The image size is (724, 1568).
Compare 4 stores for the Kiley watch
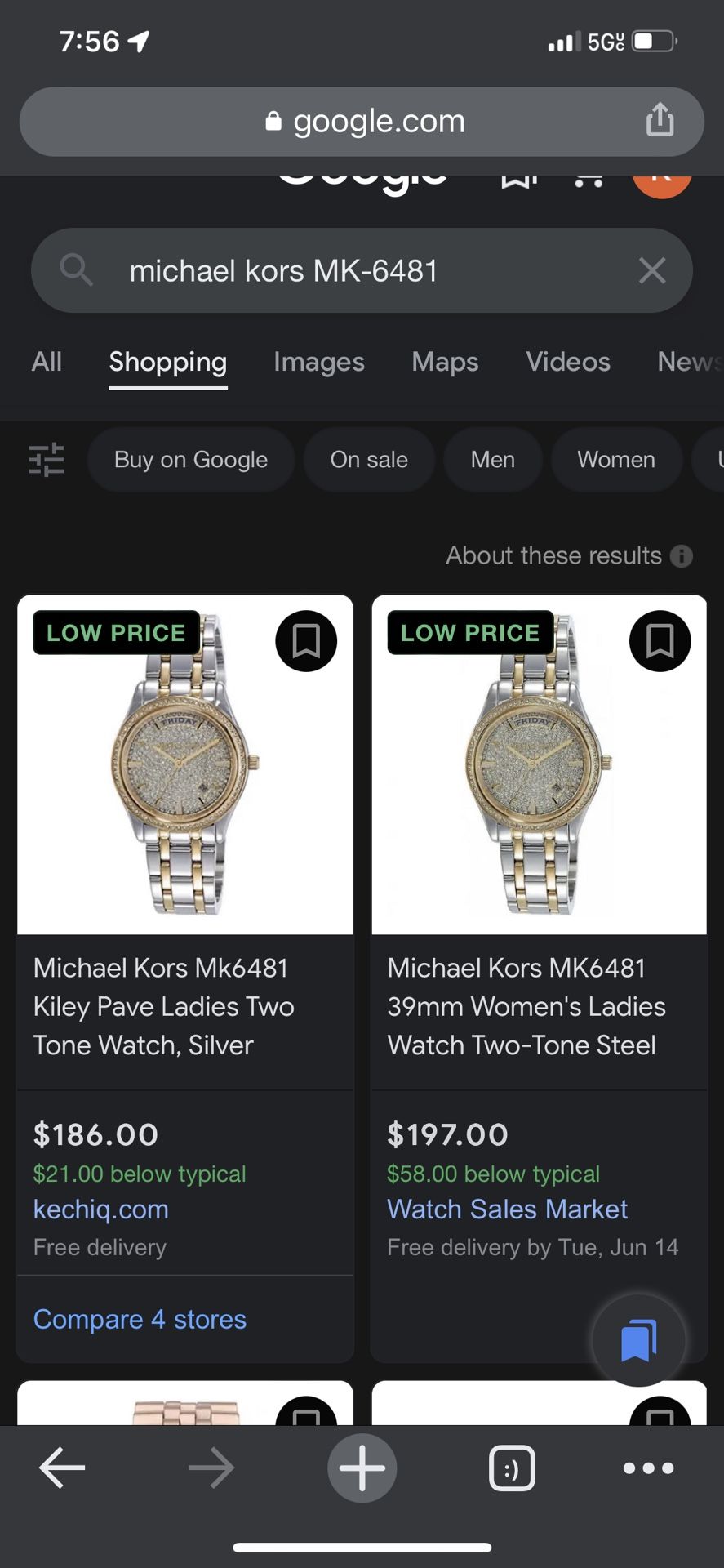click(x=139, y=1319)
